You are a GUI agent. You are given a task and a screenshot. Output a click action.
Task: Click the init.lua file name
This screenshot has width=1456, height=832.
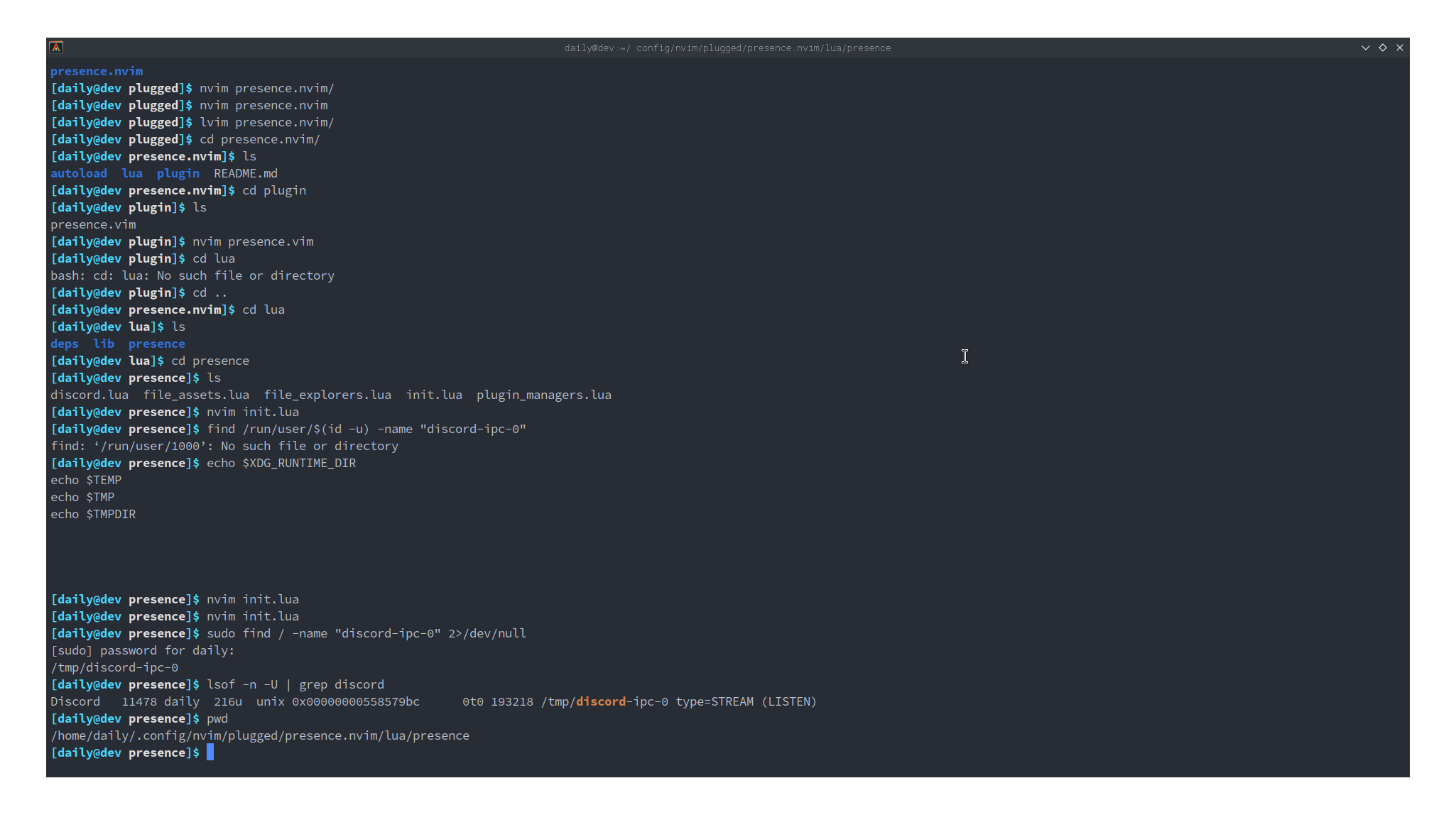pos(434,395)
